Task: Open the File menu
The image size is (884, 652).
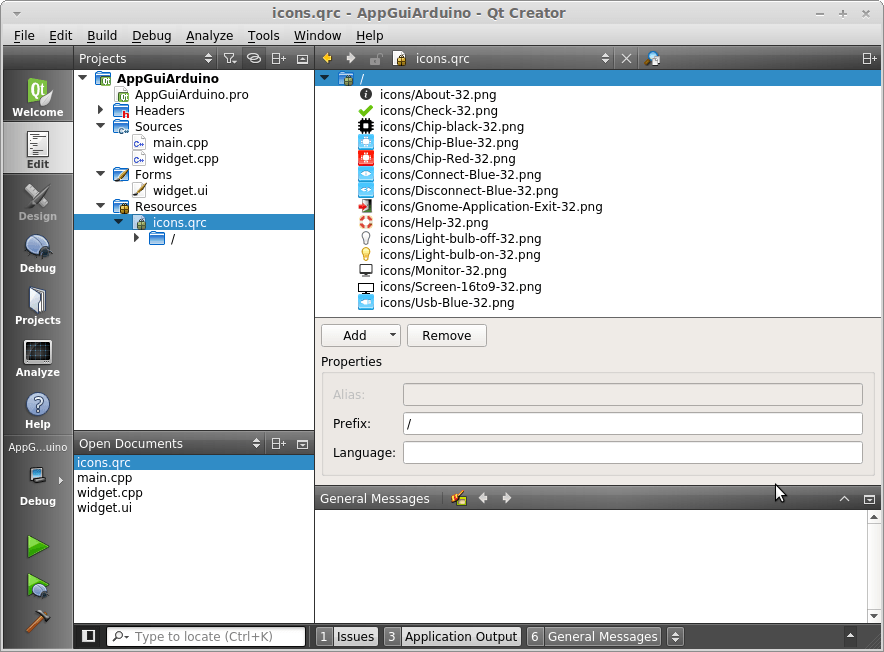Action: [x=24, y=36]
